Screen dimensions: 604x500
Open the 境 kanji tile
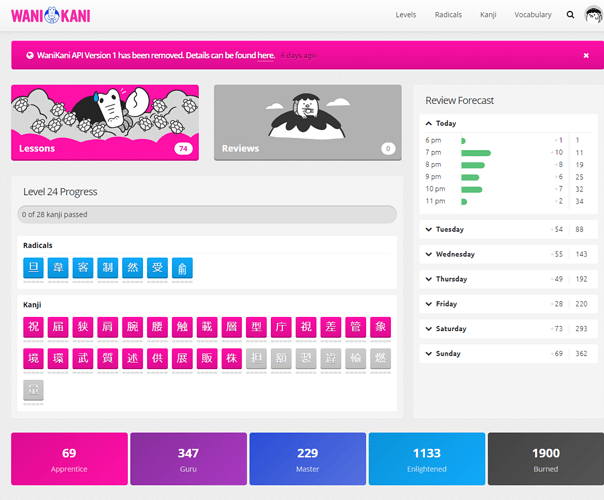coord(34,359)
